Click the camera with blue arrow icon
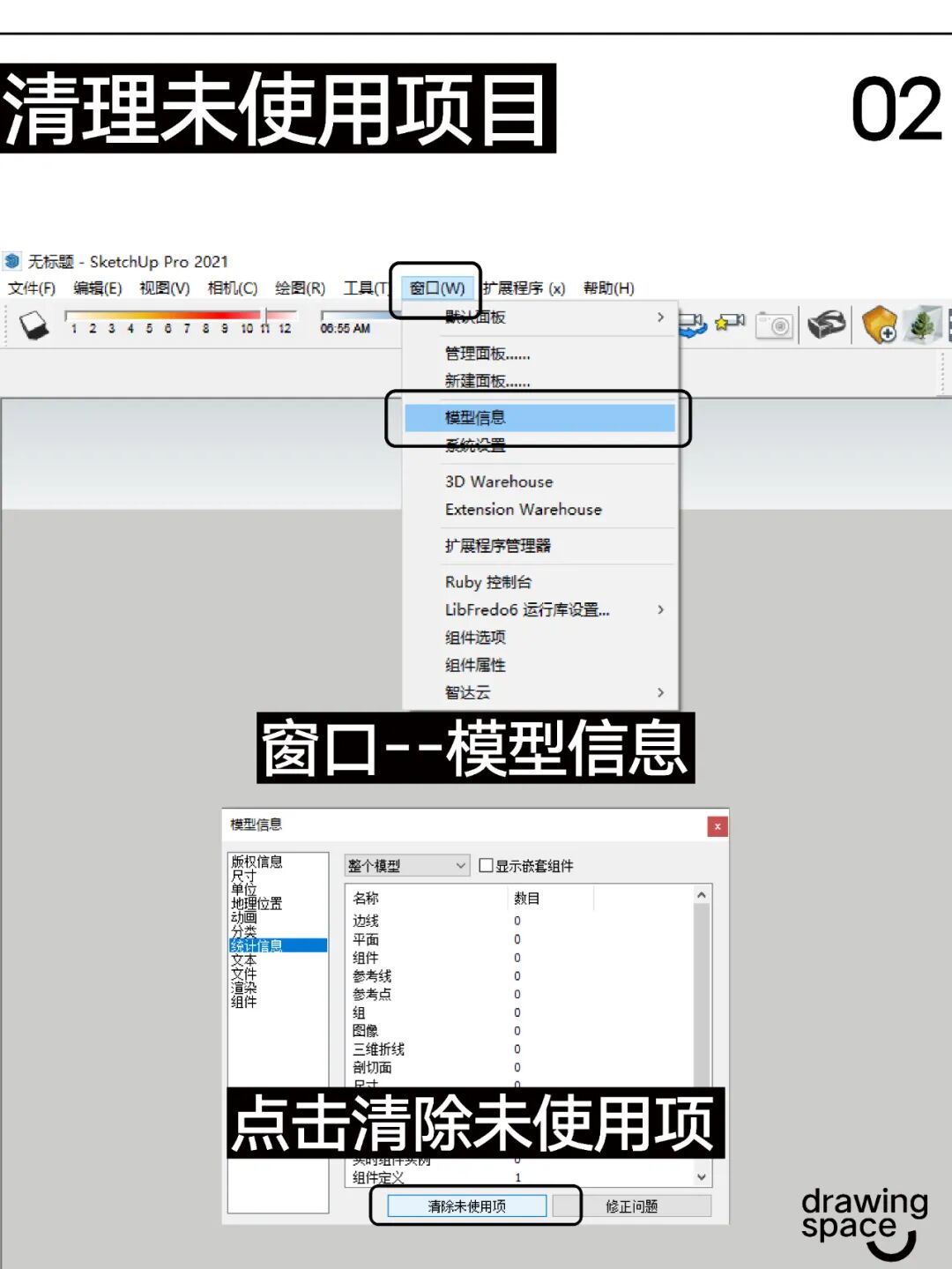The height and width of the screenshot is (1269, 952). [693, 325]
